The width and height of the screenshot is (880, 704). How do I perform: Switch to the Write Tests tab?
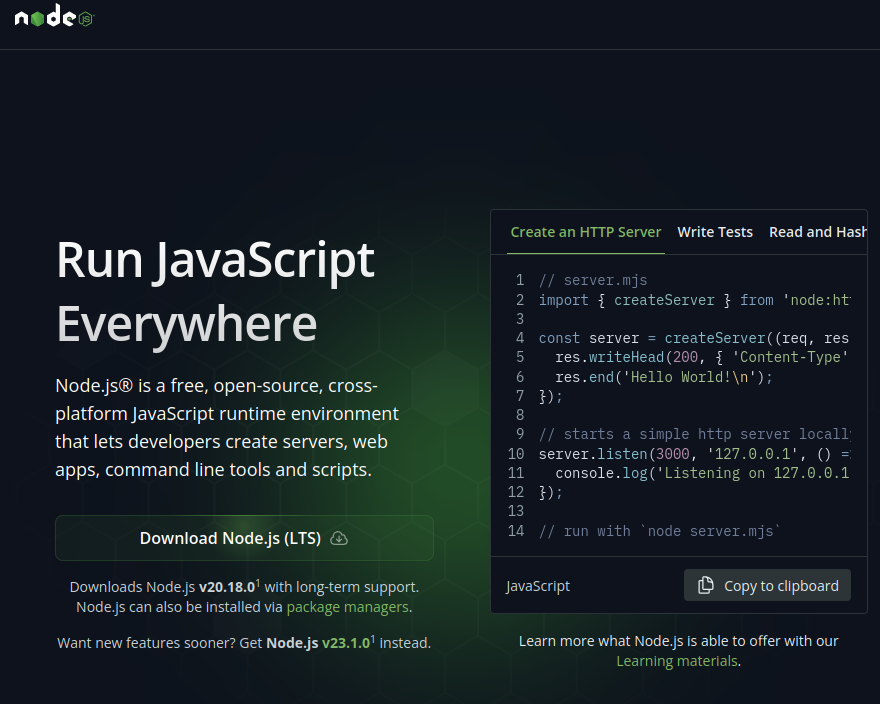715,232
